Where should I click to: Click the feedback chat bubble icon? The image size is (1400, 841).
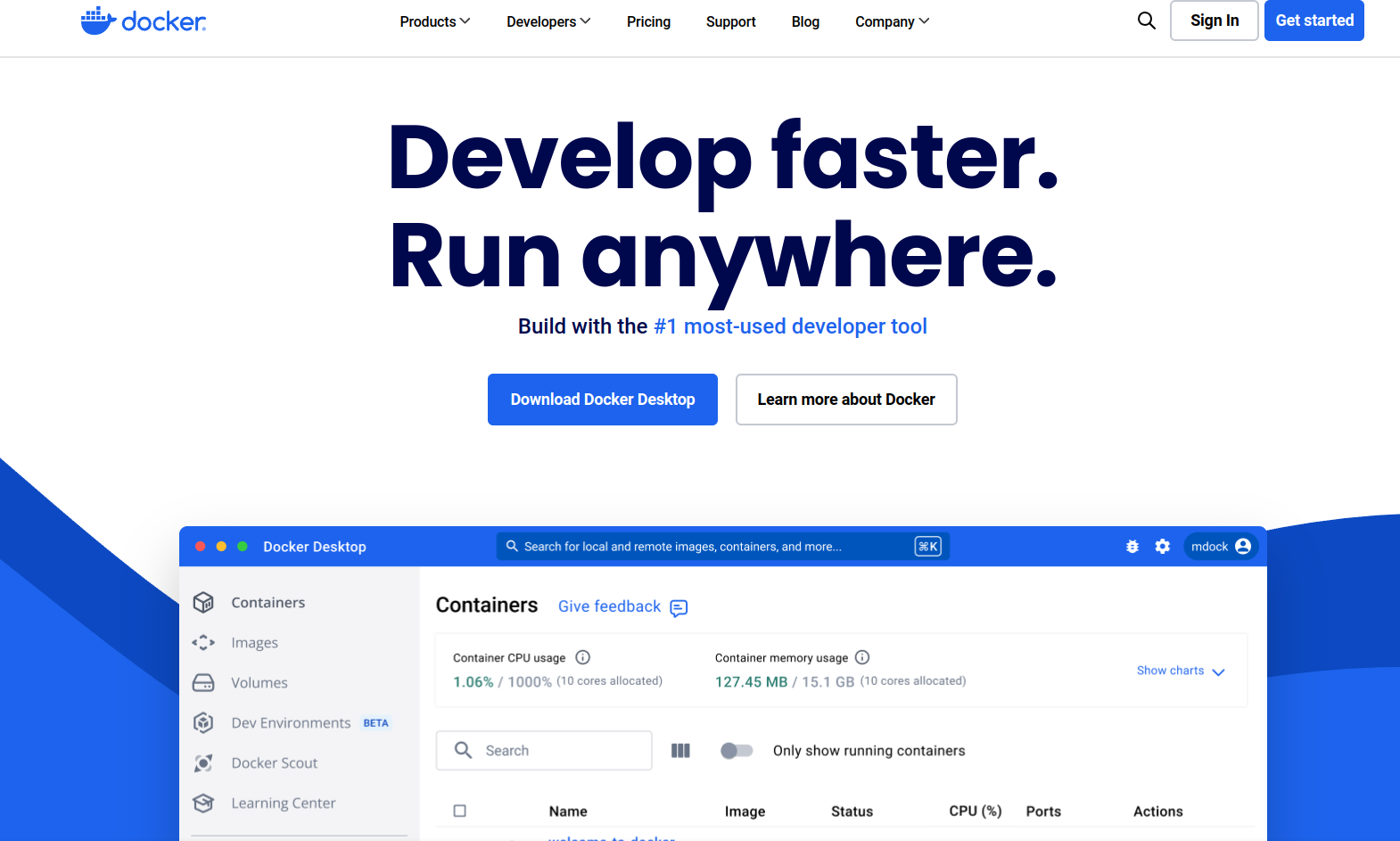(x=679, y=608)
